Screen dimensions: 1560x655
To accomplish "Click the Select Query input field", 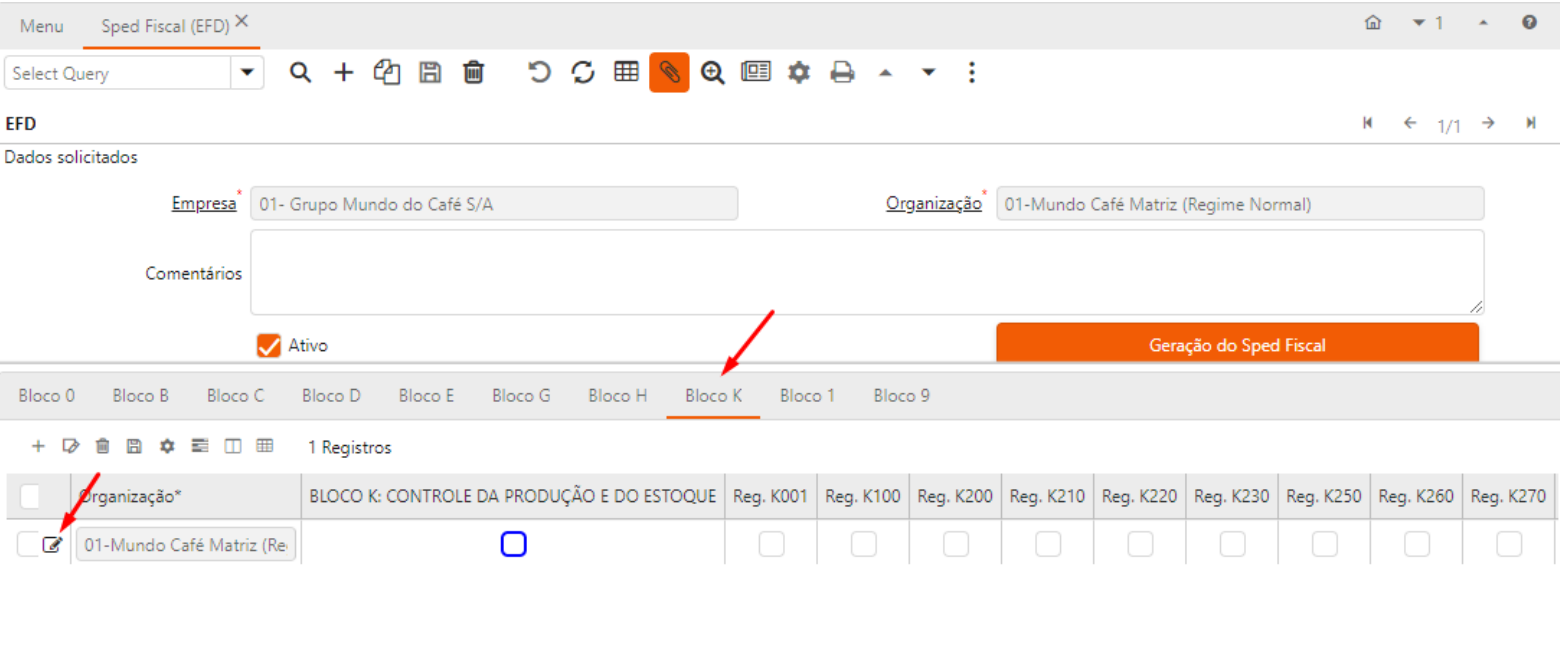I will (x=118, y=73).
